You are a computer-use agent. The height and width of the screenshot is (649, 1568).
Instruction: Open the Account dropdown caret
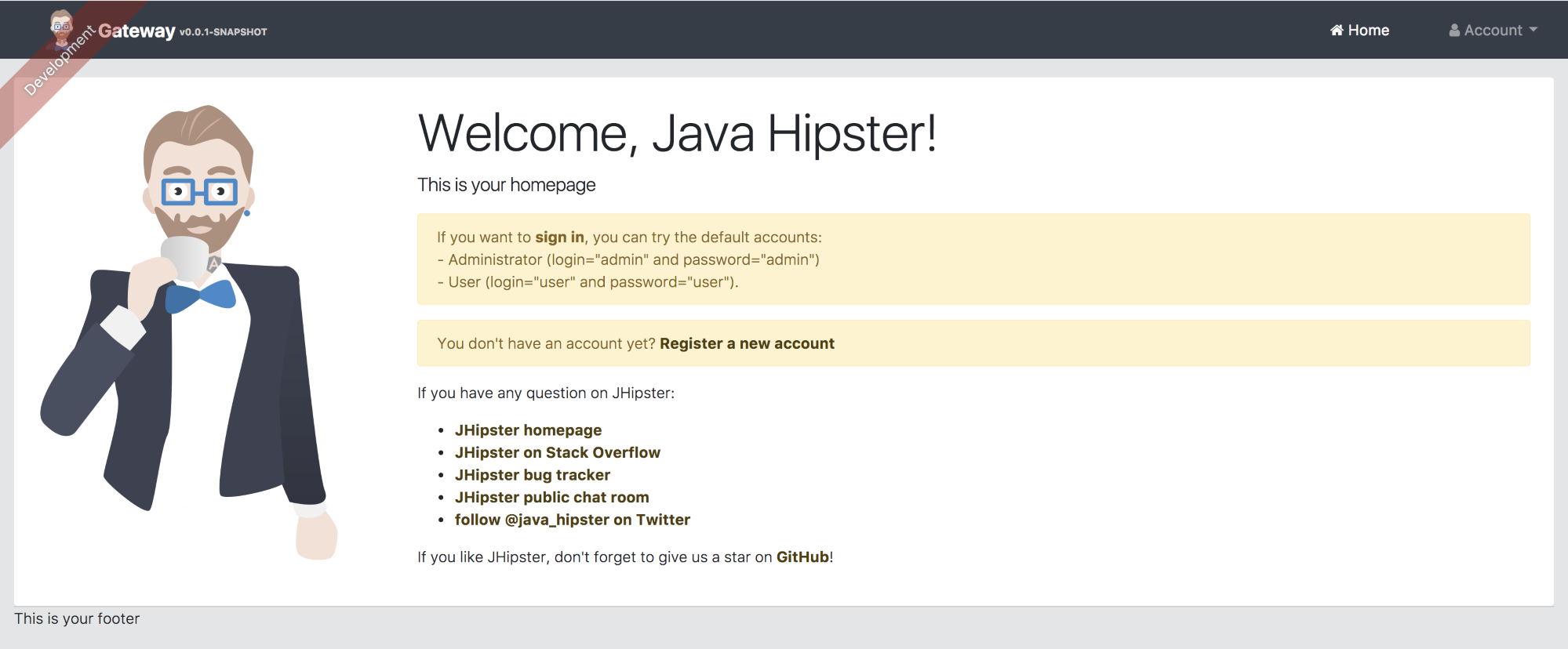point(1533,30)
